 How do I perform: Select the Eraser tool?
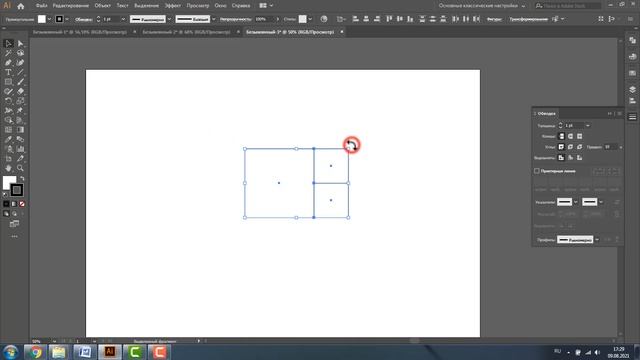(x=20, y=91)
